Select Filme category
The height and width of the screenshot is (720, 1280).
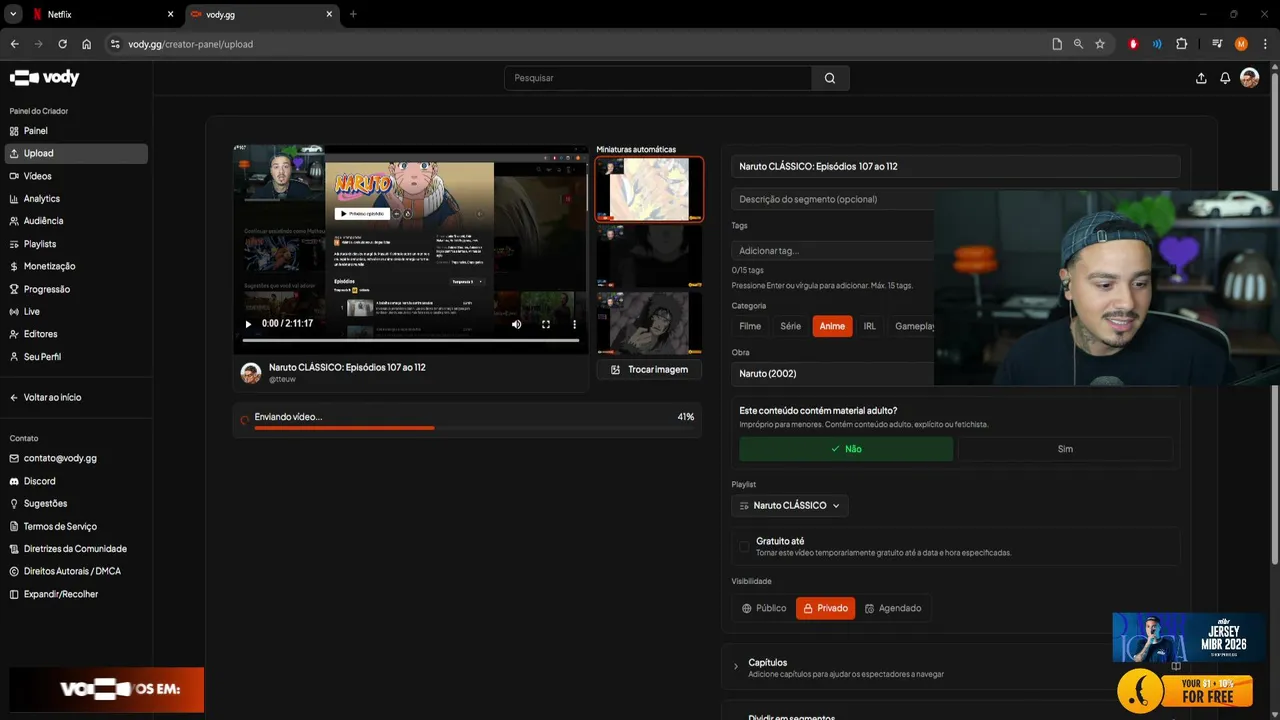[x=750, y=326]
